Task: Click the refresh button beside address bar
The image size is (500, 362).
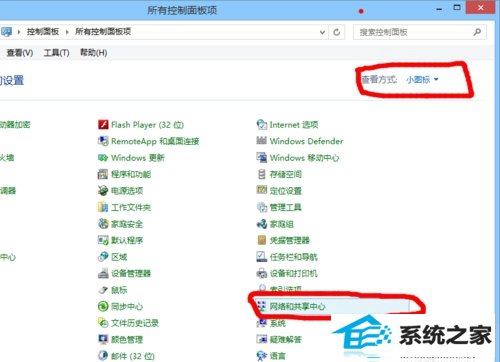Action: click(337, 32)
